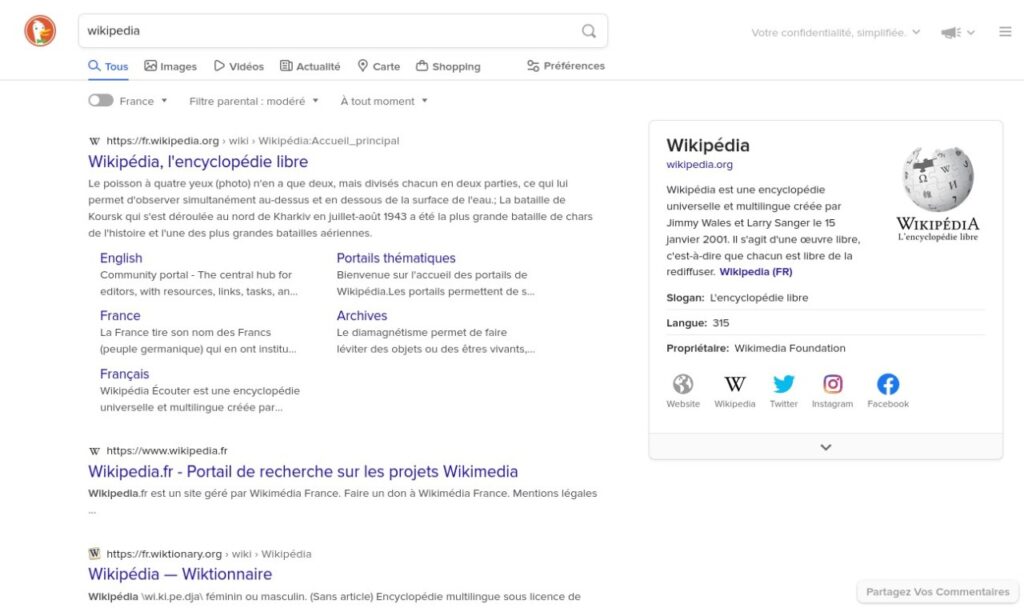The height and width of the screenshot is (608, 1024).
Task: Click the megaphone announcements icon
Action: click(951, 32)
